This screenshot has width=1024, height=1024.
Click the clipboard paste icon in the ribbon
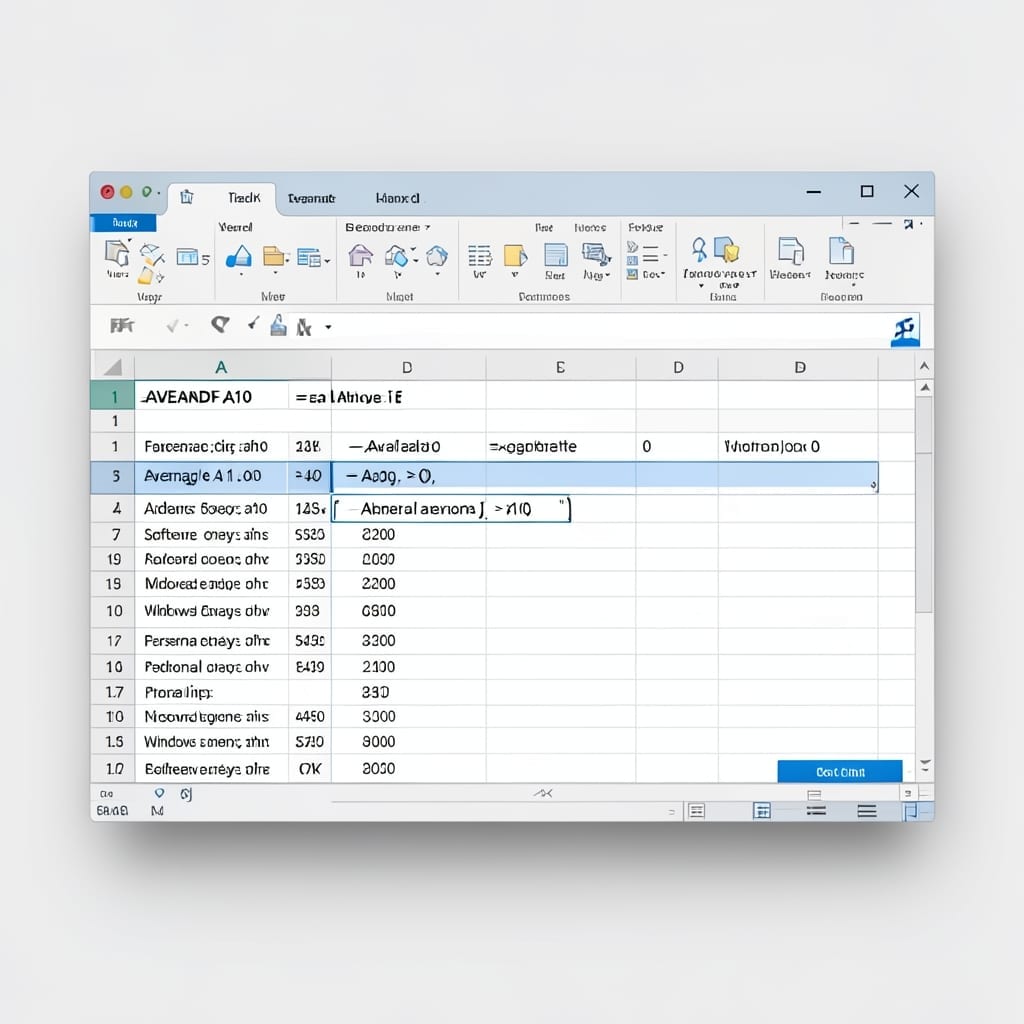point(117,253)
